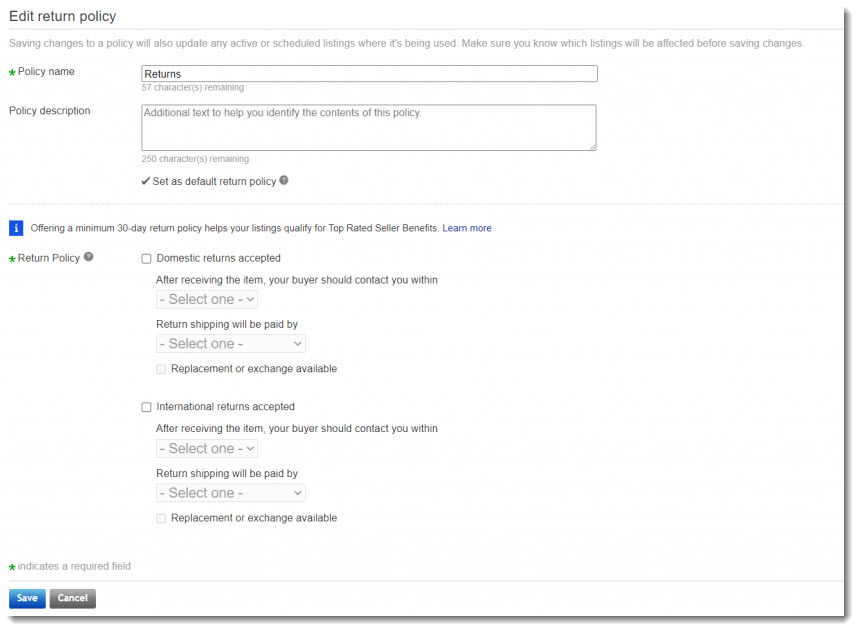Open international buyer contact timeframe dropdown
This screenshot has width=859, height=631.
[206, 448]
